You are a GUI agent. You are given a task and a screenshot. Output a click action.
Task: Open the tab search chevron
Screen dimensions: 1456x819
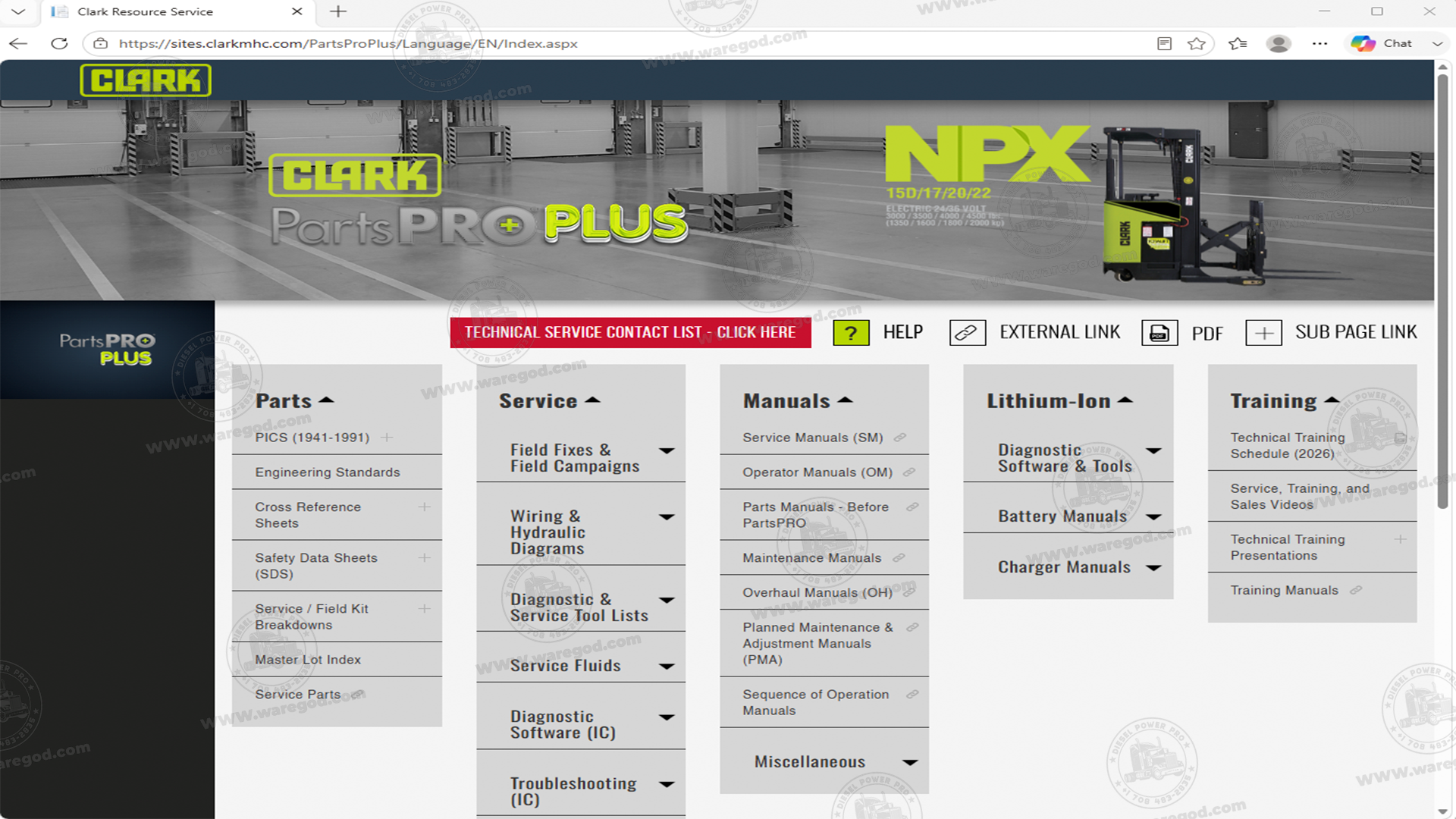click(x=19, y=11)
